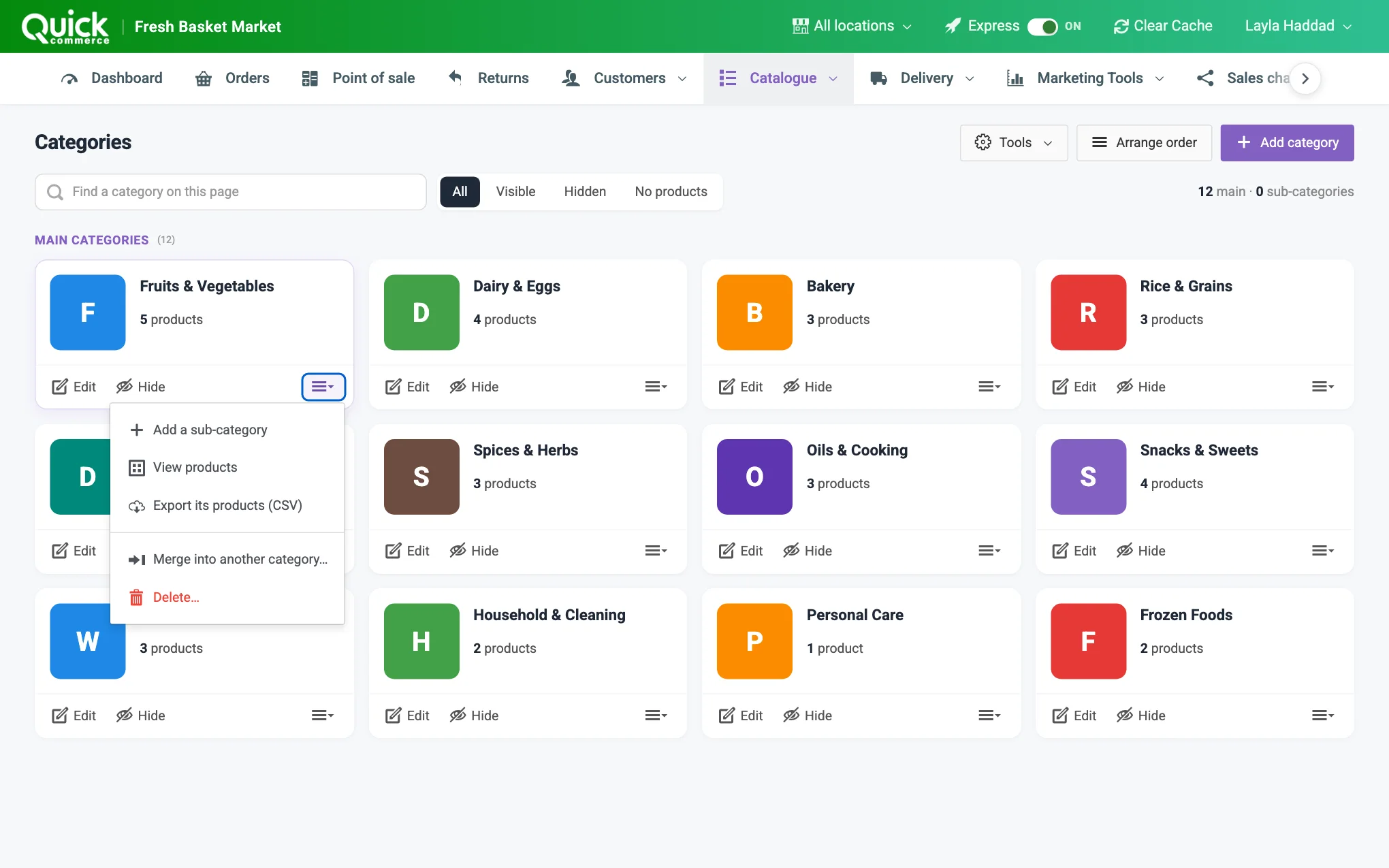Select the Hidden filter tab
This screenshot has height=868, width=1389.
585,192
